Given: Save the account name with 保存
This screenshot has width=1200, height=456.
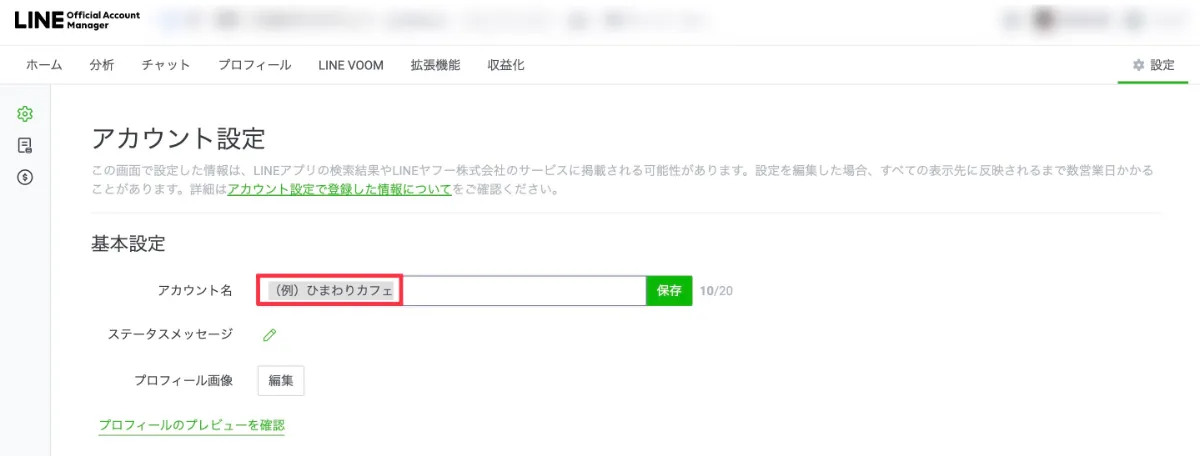Looking at the screenshot, I should click(x=669, y=290).
